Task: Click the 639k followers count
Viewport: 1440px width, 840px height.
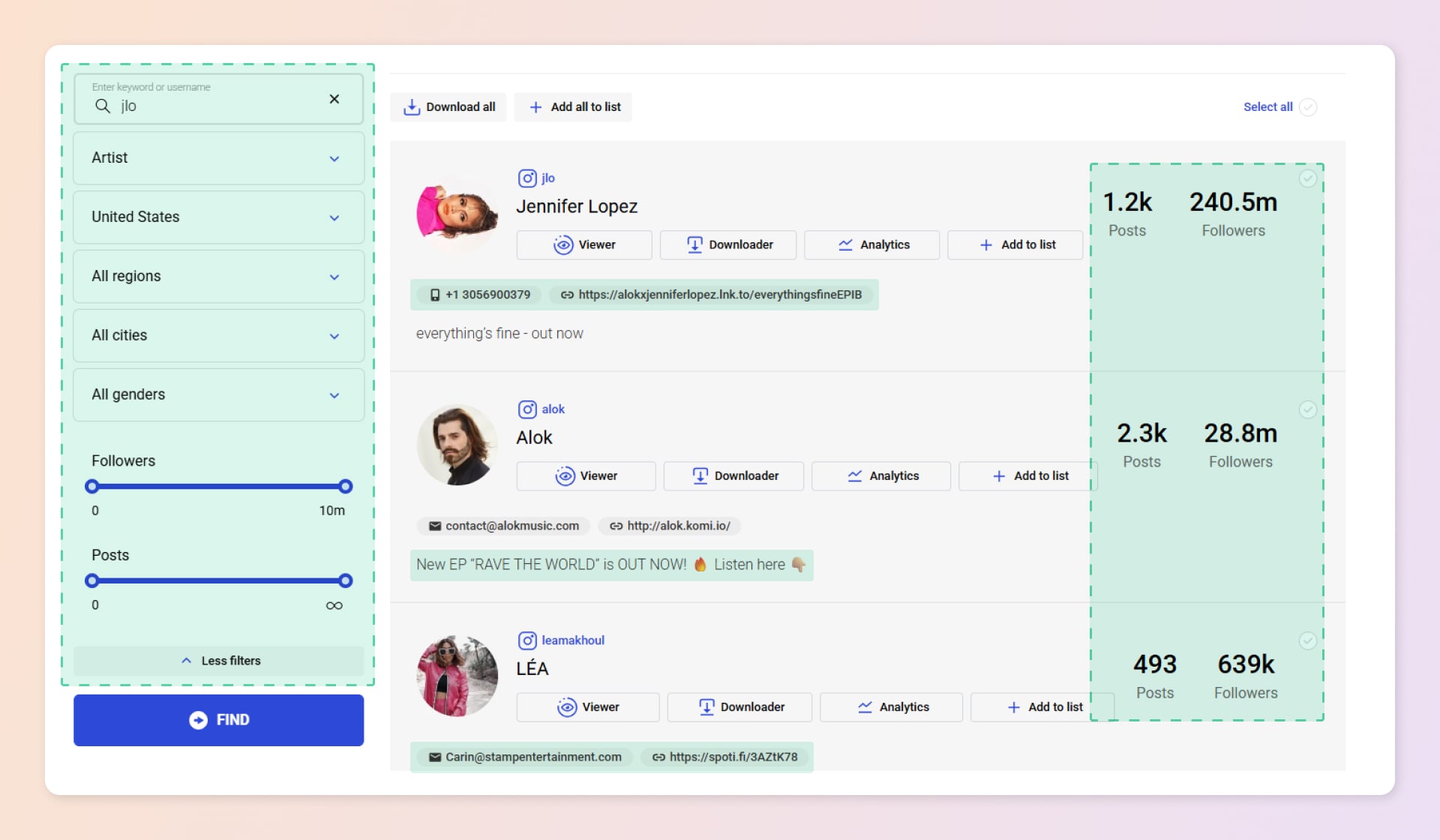Action: click(1246, 664)
